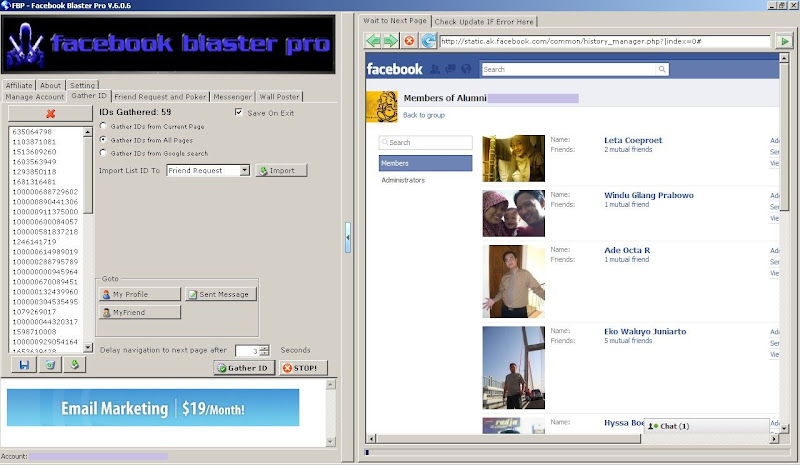Open the Import List ID To dropdown
This screenshot has height=465, width=800.
[244, 170]
